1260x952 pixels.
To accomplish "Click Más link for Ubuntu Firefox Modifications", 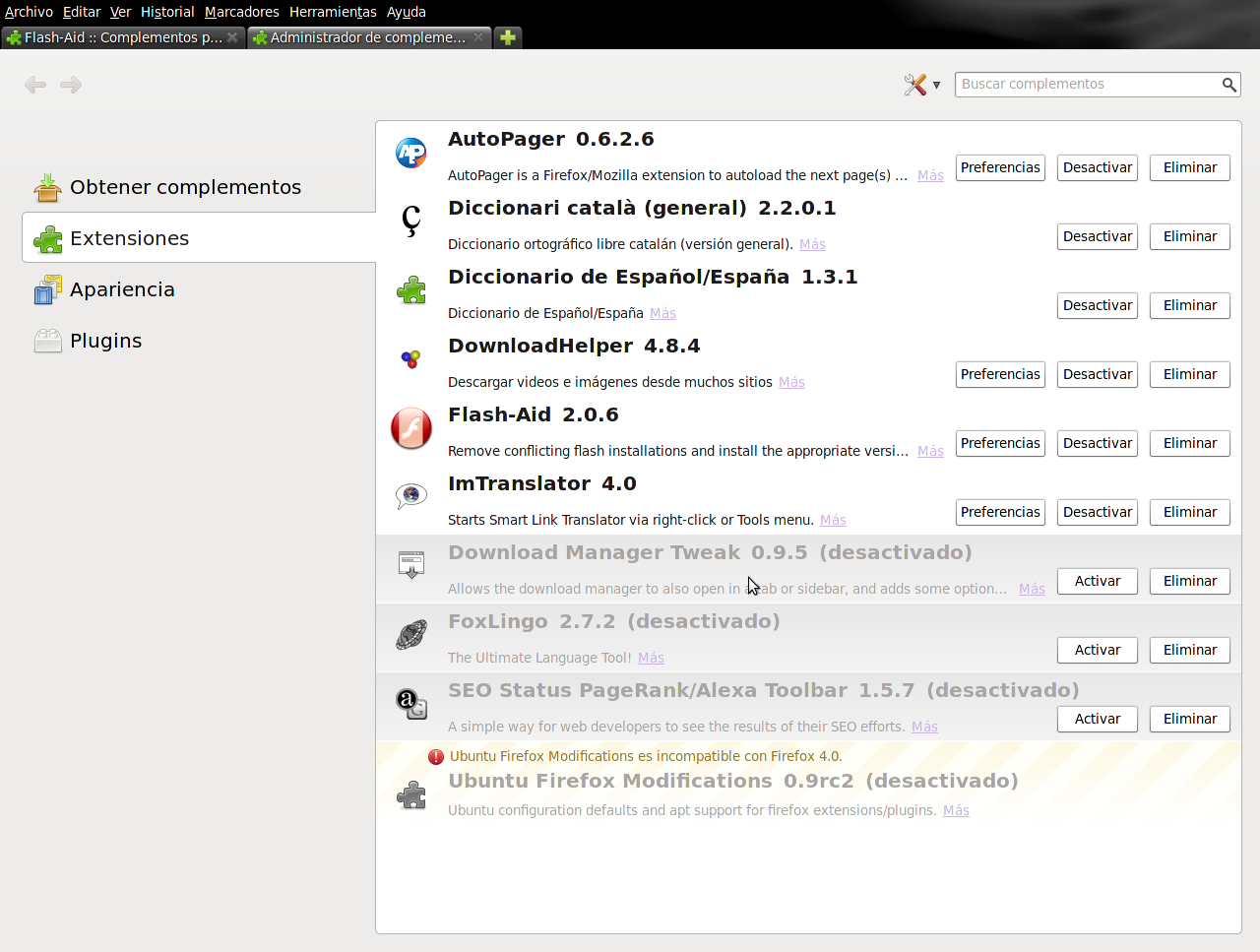I will click(x=956, y=810).
